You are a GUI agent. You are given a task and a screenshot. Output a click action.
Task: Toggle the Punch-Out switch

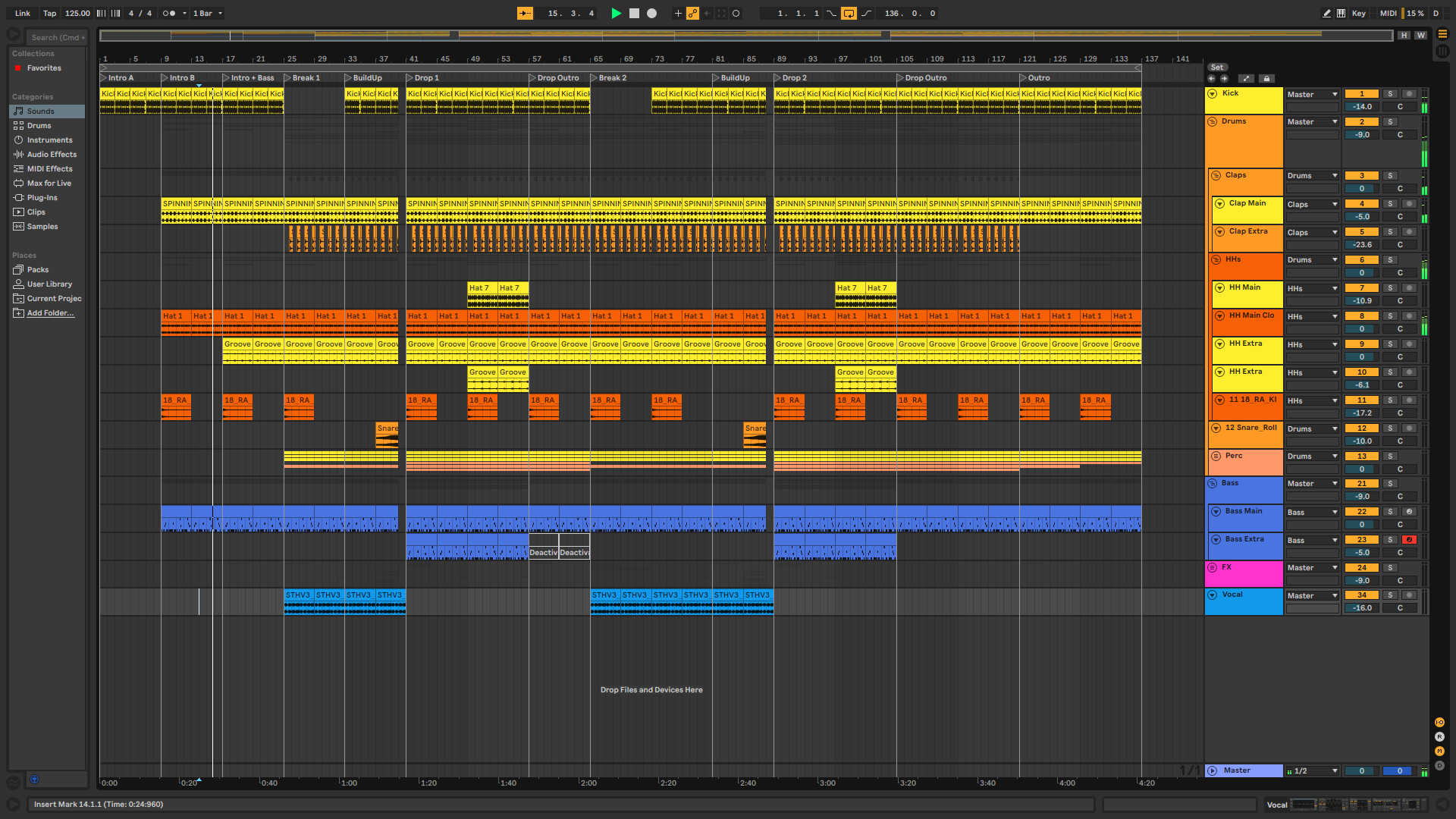pos(866,13)
